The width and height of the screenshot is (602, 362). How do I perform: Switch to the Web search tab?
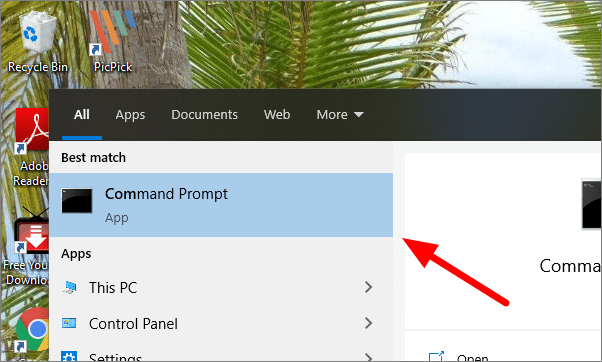(x=277, y=114)
